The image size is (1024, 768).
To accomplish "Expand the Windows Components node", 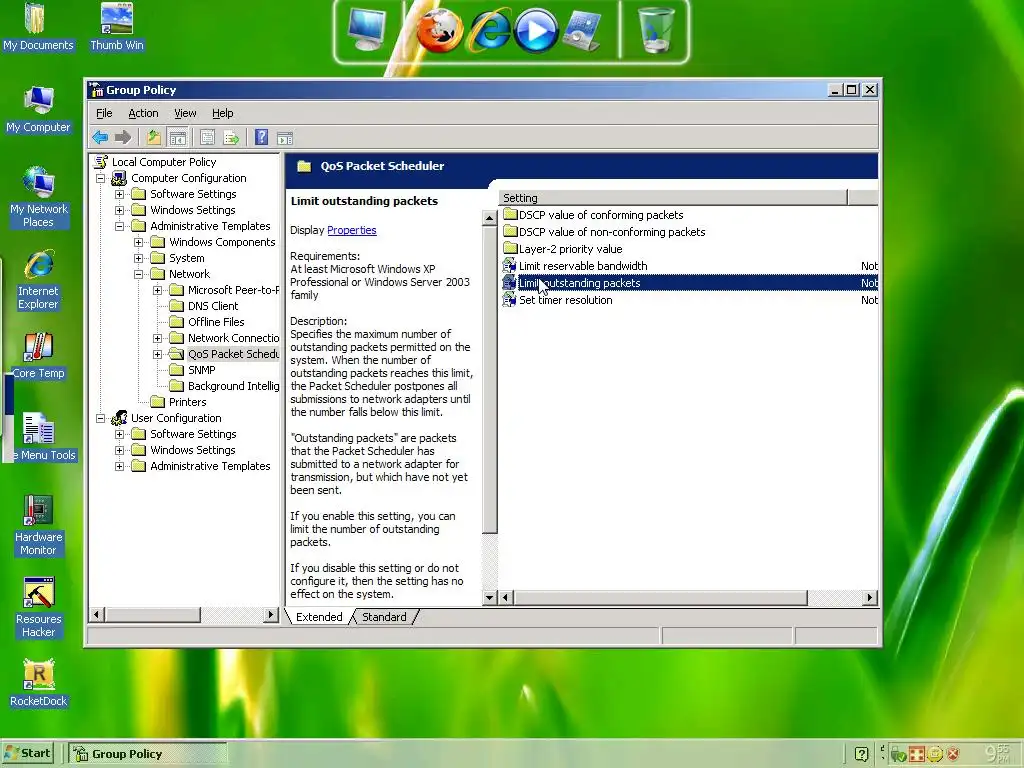I will [x=138, y=242].
